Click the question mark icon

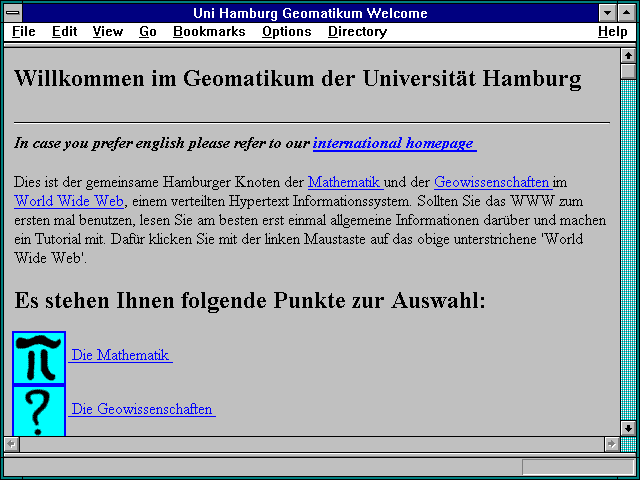tap(39, 411)
